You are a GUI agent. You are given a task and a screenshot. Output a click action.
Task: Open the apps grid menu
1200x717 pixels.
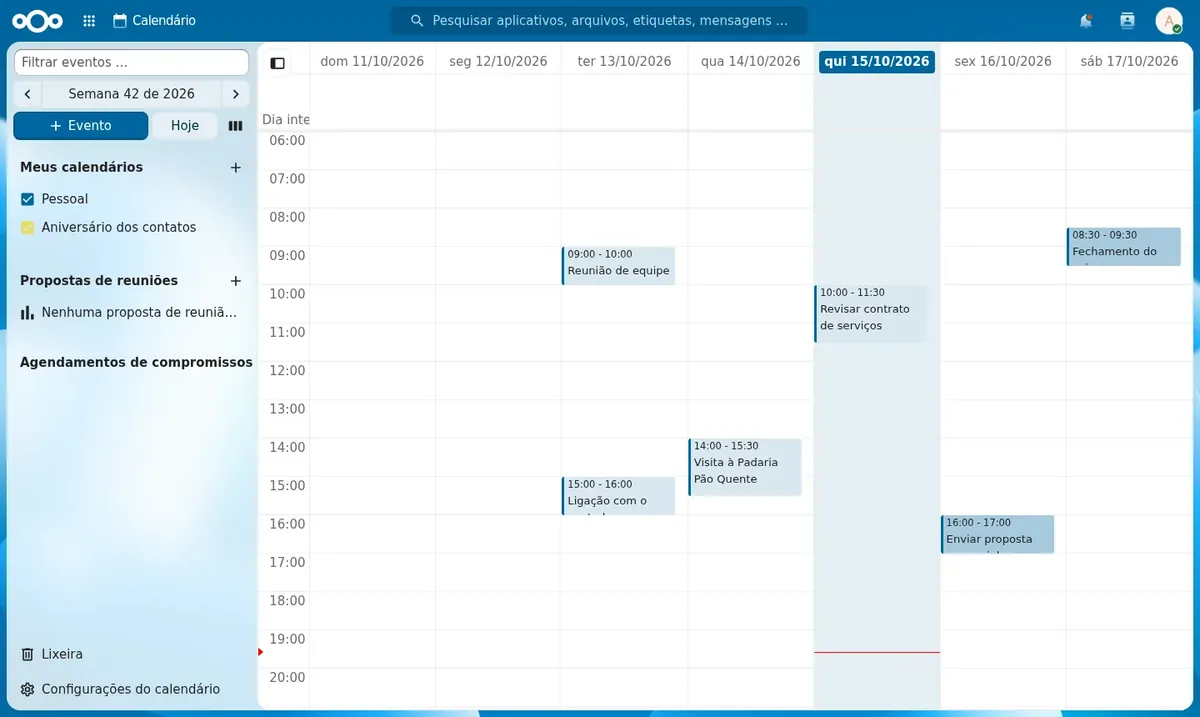pyautogui.click(x=89, y=20)
